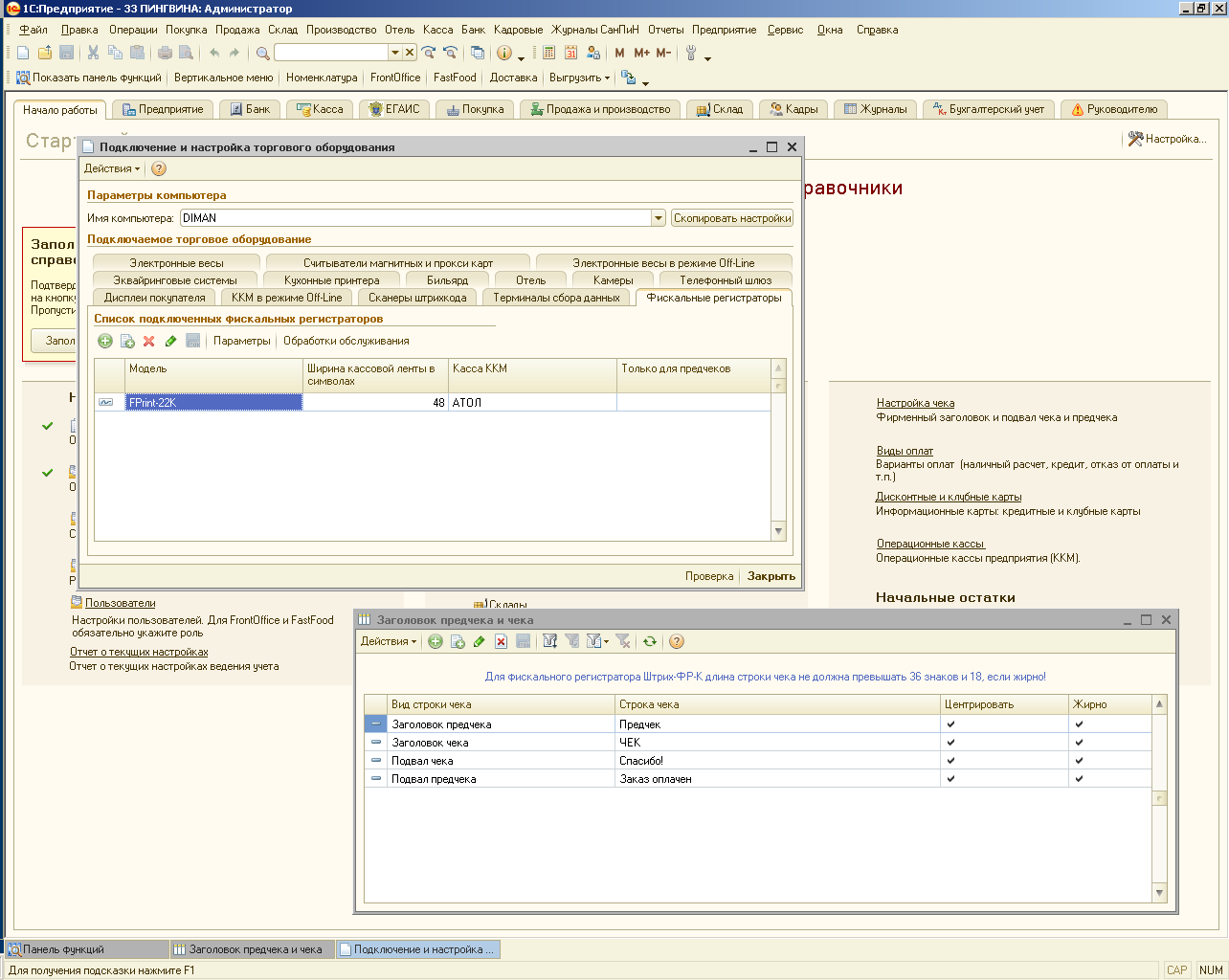Open Действия menu in Заголовок предчека window

[389, 641]
